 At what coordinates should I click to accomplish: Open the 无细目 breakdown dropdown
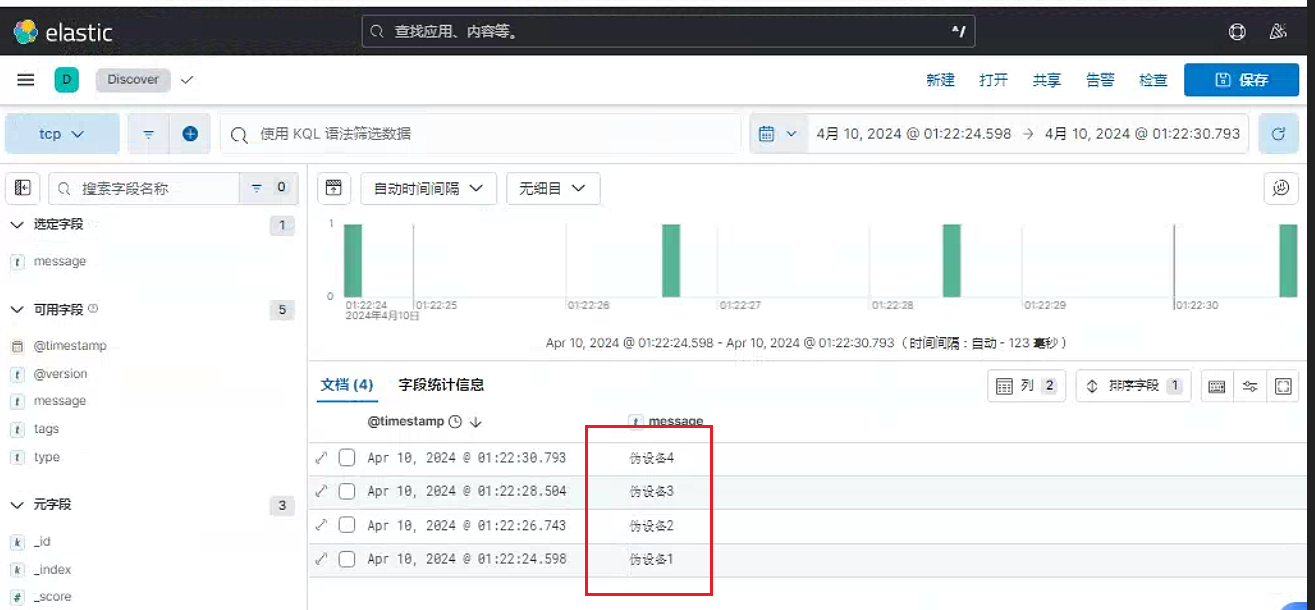tap(553, 188)
